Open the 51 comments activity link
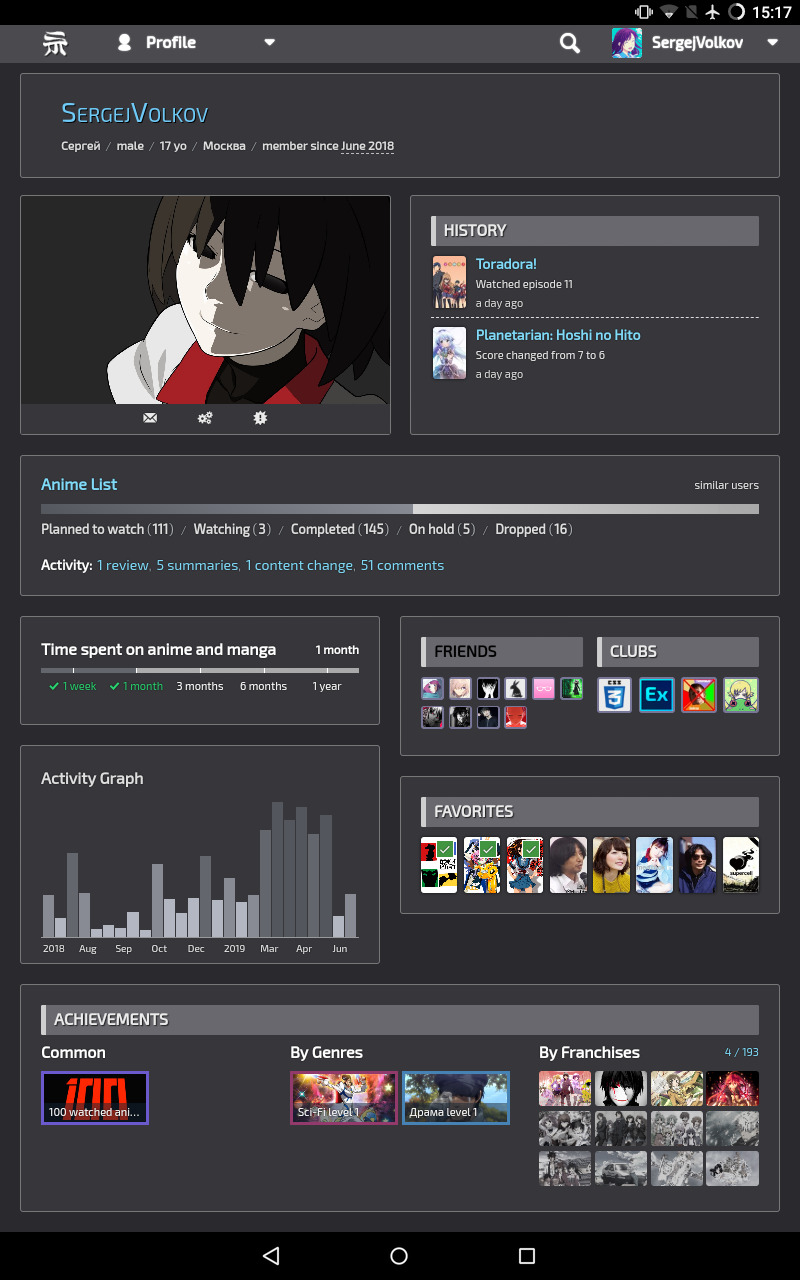The image size is (800, 1280). (x=402, y=565)
